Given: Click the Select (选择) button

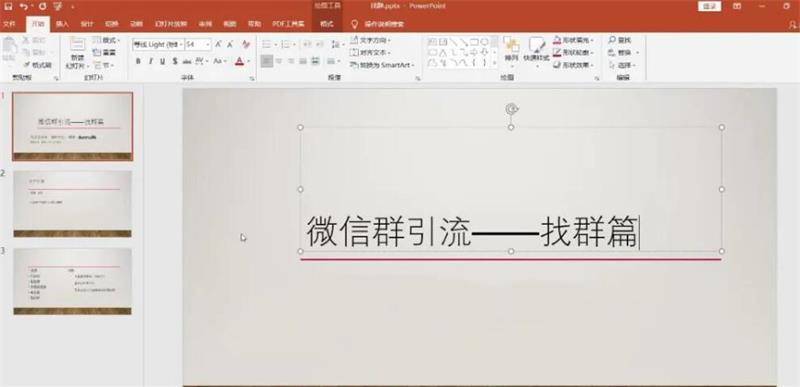Looking at the screenshot, I should 622,65.
